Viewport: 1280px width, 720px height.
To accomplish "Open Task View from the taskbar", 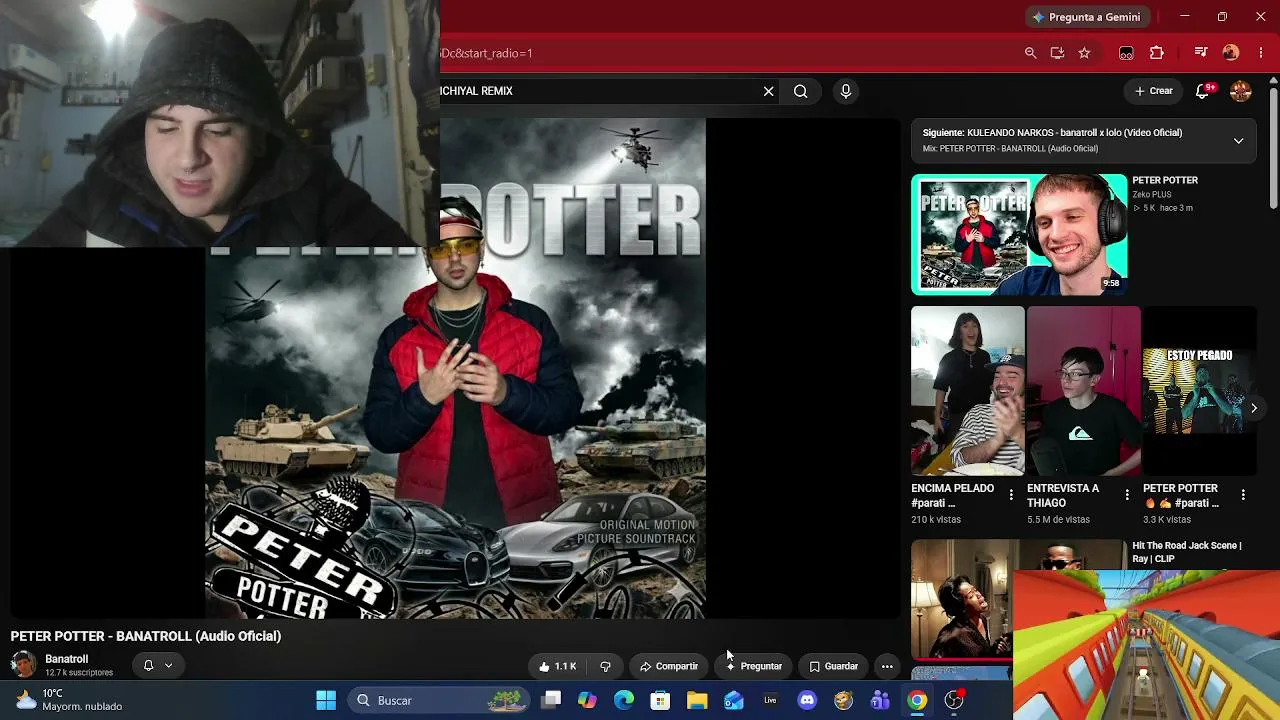I will coord(551,701).
